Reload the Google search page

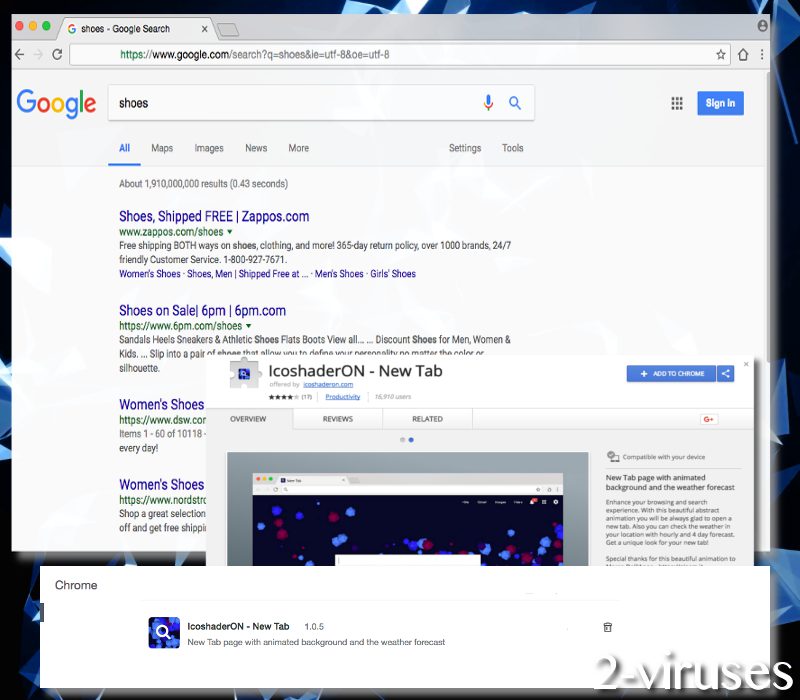click(x=57, y=55)
